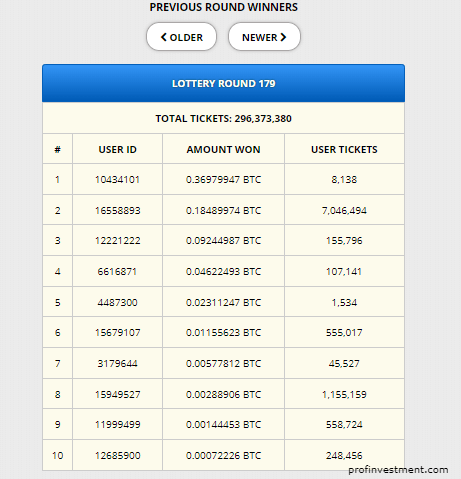Click the NEWER rounds button

click(x=264, y=37)
